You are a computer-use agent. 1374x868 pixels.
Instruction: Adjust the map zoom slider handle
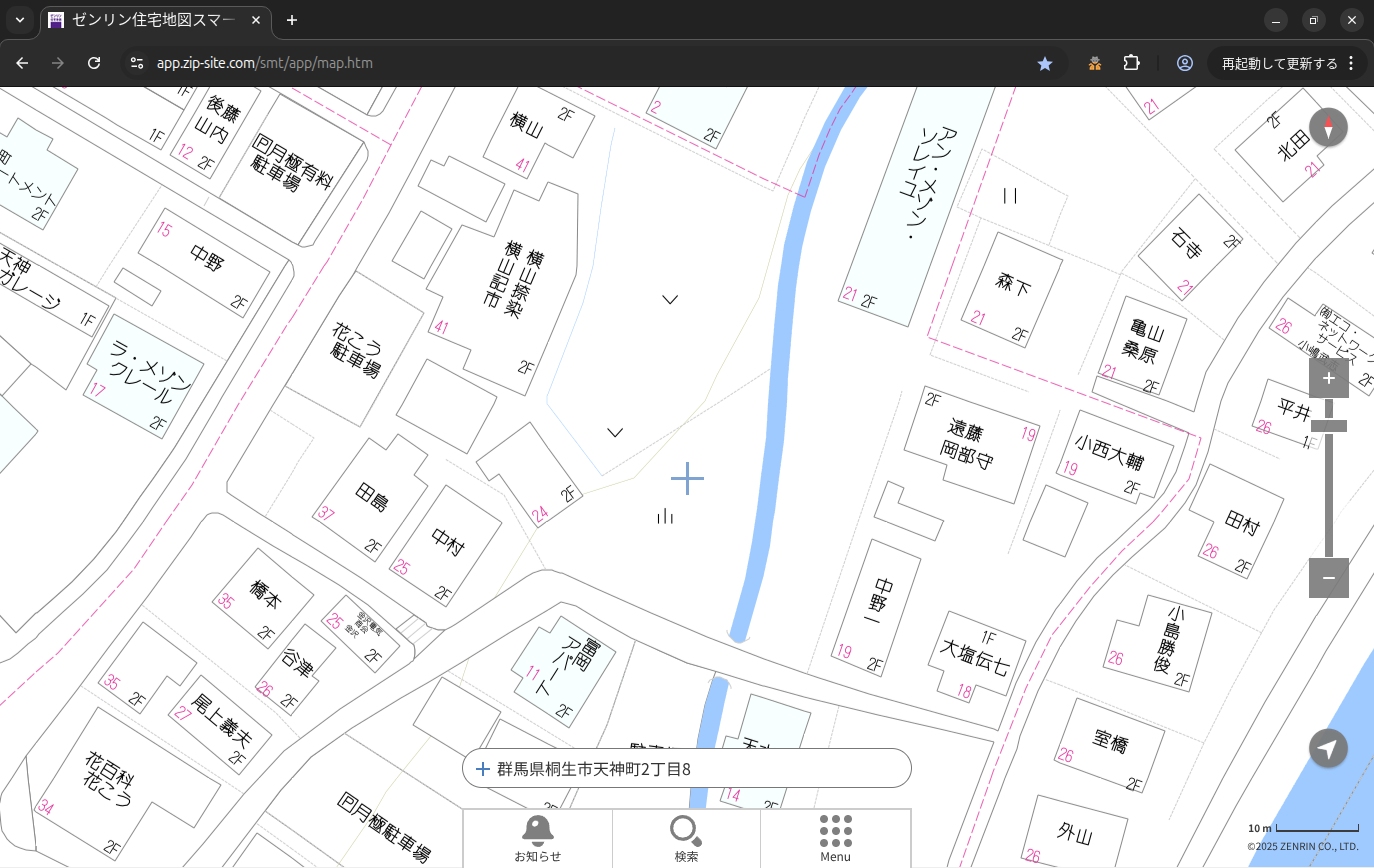tap(1328, 426)
